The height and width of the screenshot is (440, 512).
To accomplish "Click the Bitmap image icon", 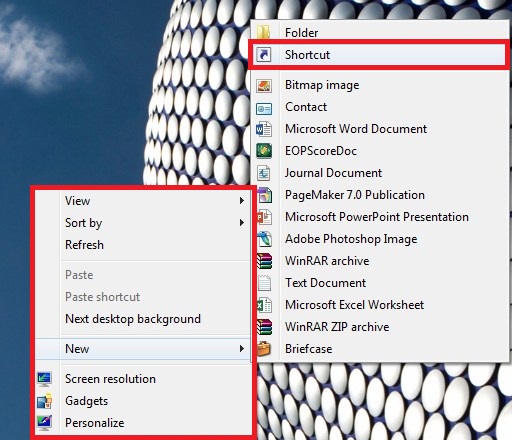I will point(264,85).
